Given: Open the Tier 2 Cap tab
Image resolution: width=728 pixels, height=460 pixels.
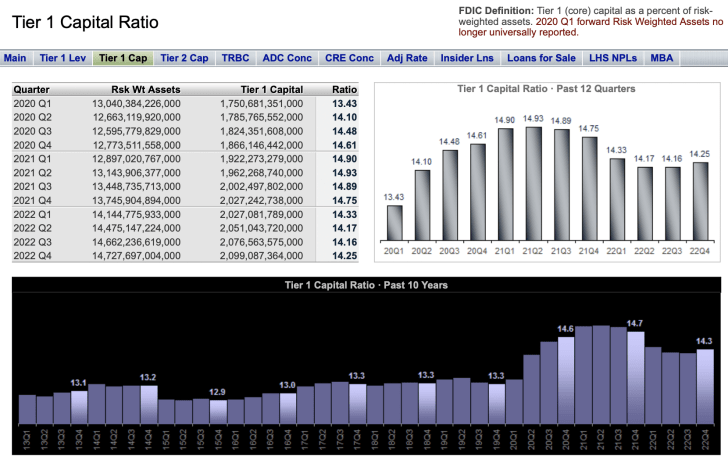Looking at the screenshot, I should [x=183, y=58].
